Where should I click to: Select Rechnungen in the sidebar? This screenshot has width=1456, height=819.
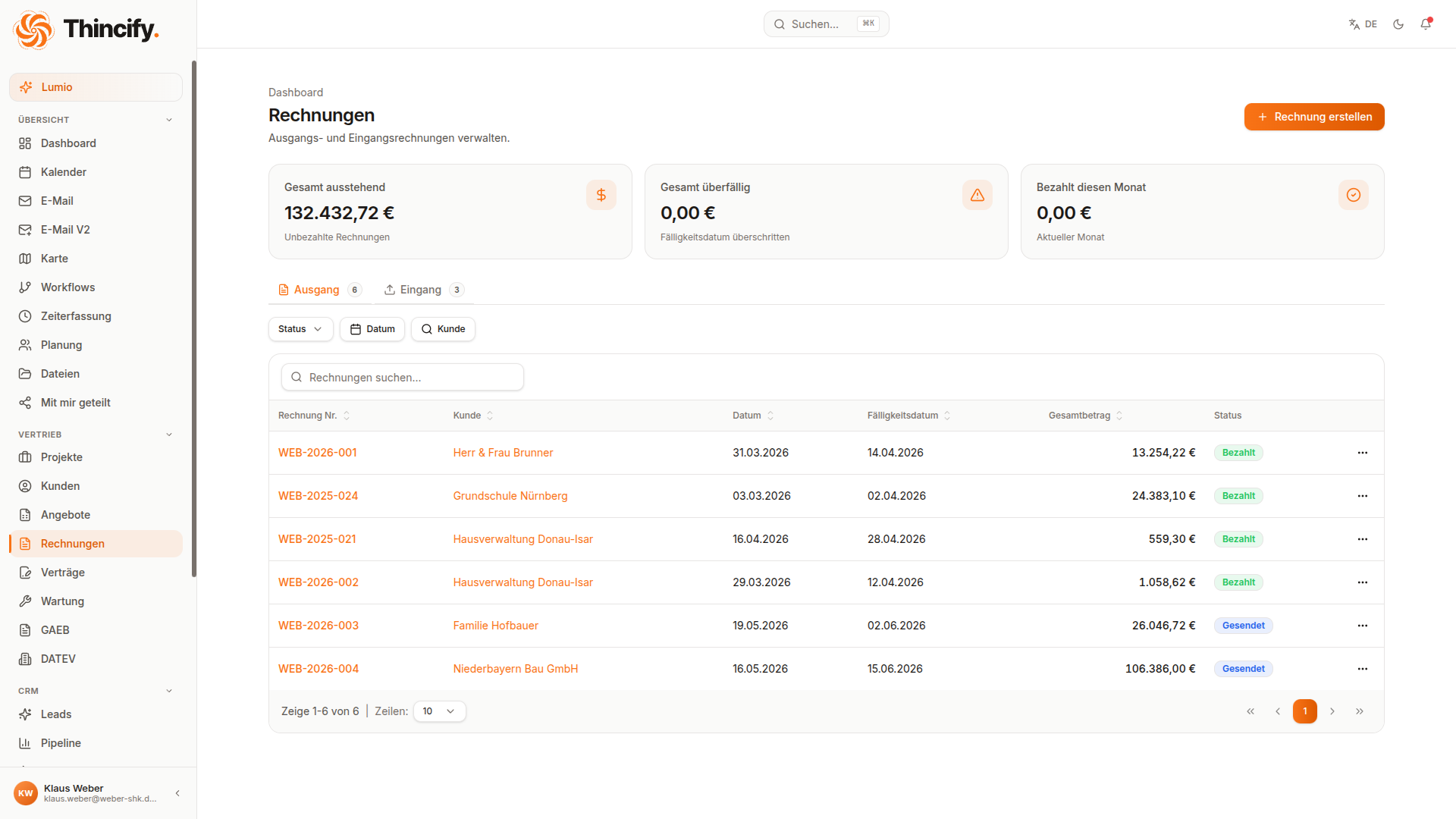(x=96, y=544)
